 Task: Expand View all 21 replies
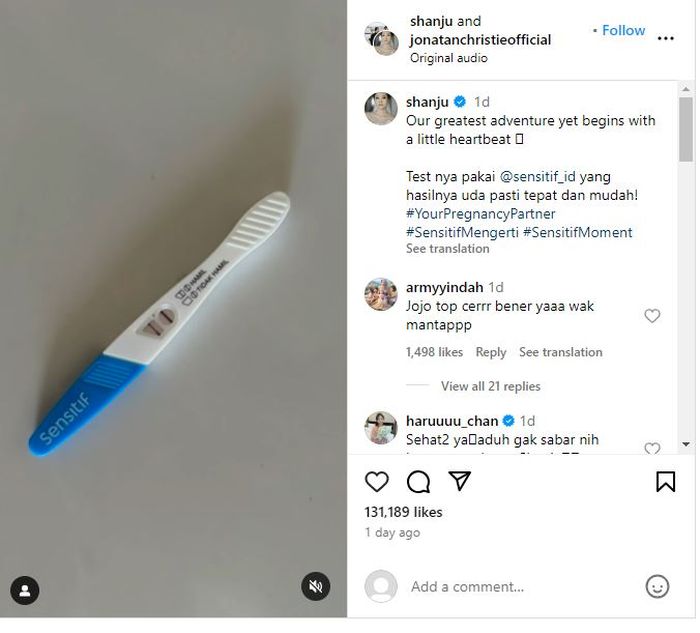click(490, 386)
